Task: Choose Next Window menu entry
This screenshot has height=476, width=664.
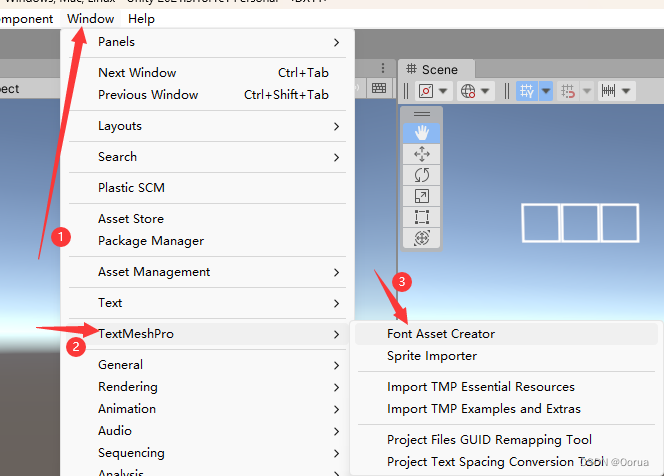Action: pos(208,73)
